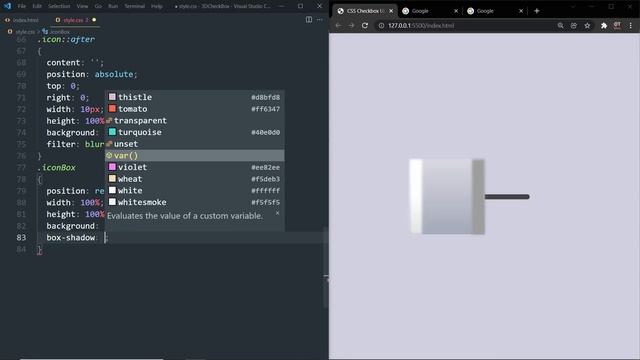Click the share page icon in address bar
The image size is (640, 360).
pos(573,25)
